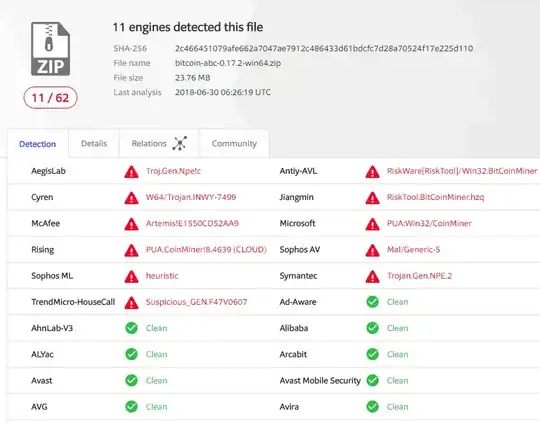
Task: Click the 23.76 MB file size value
Action: [x=192, y=78]
